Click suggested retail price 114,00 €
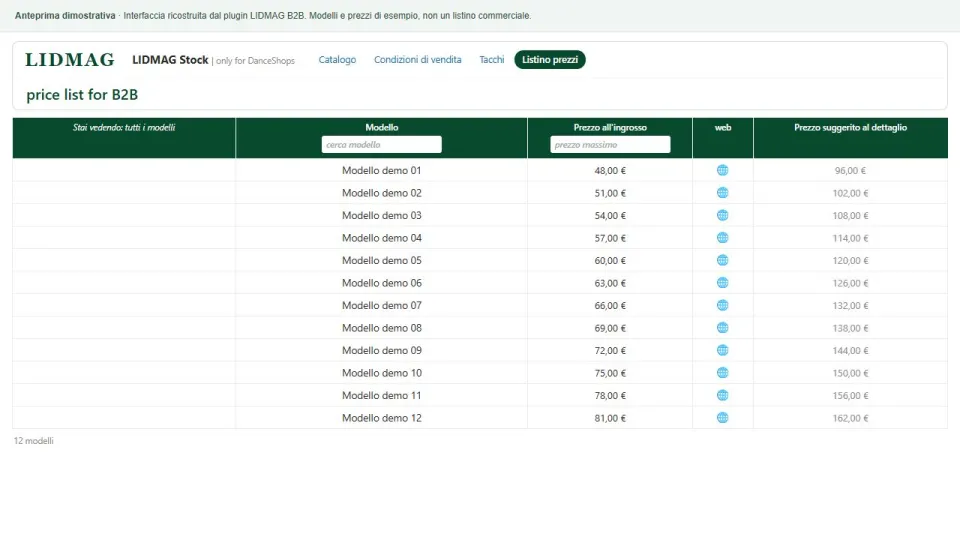960x540 pixels. (x=850, y=238)
